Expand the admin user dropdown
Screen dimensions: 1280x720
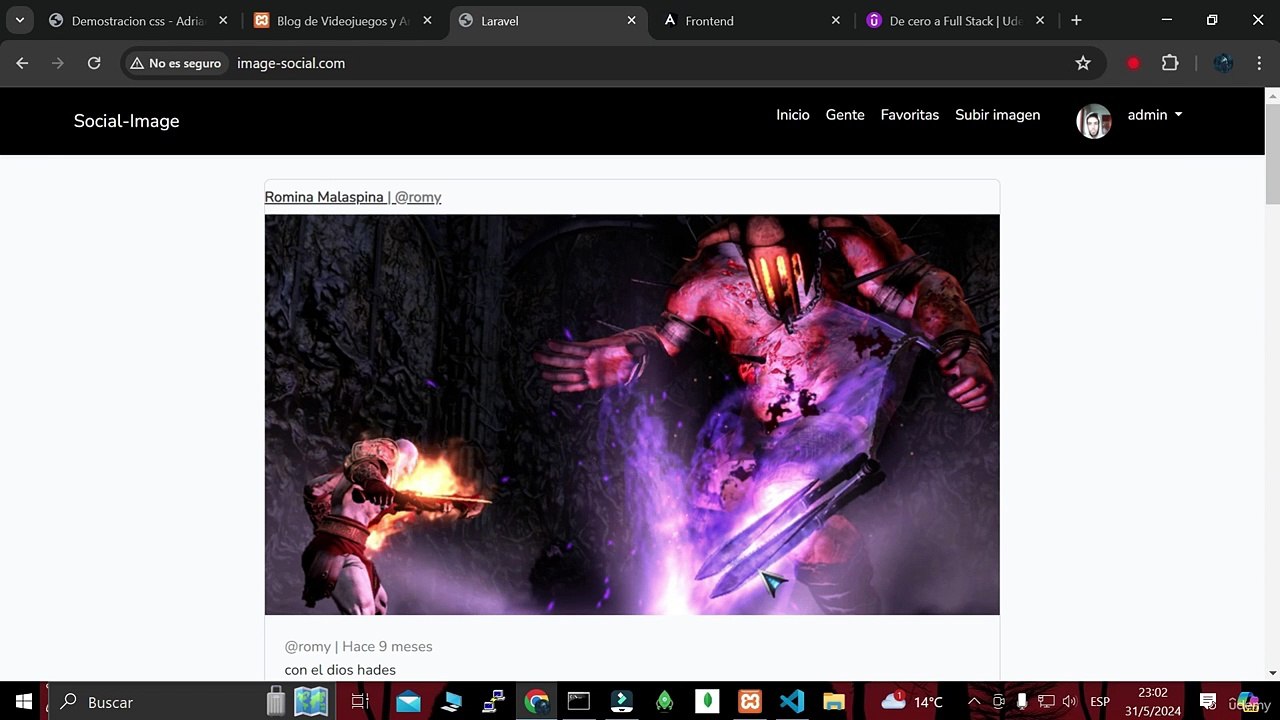[x=1155, y=115]
